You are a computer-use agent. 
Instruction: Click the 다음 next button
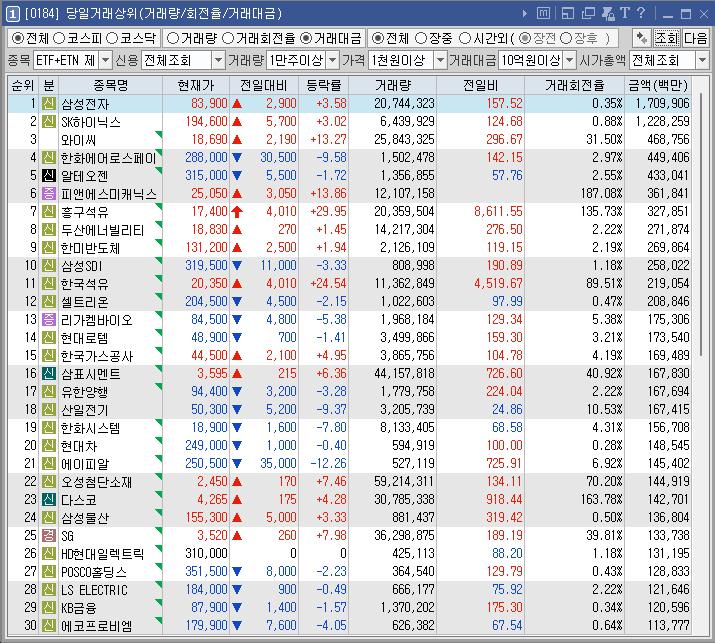(695, 38)
